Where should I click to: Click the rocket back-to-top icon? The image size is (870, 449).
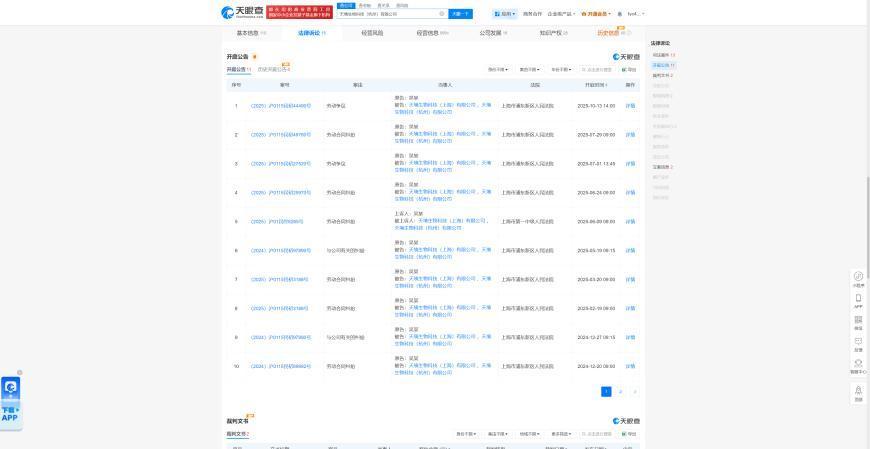pos(858,391)
